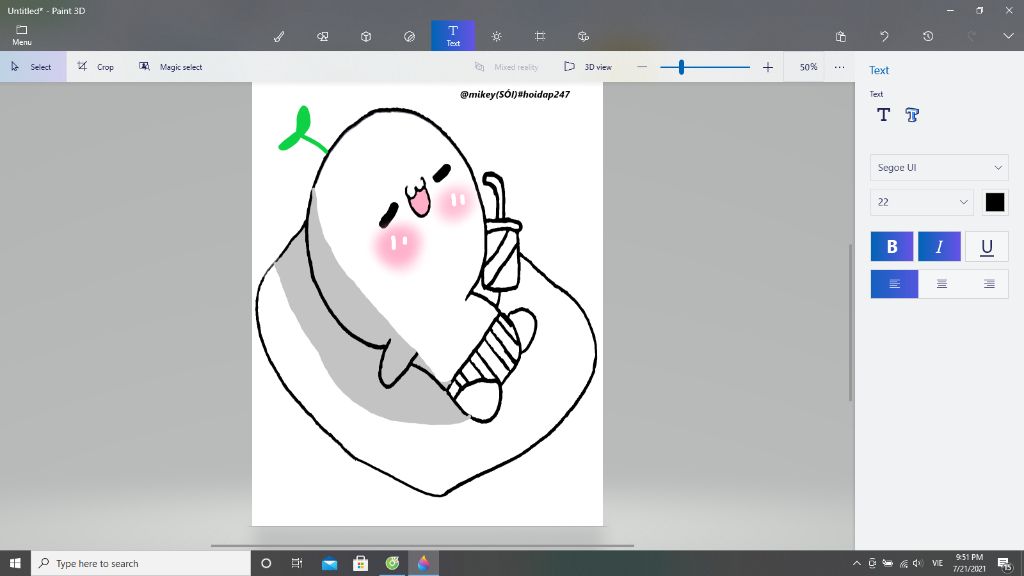Open the Menu
1024x576 pixels.
(22, 36)
